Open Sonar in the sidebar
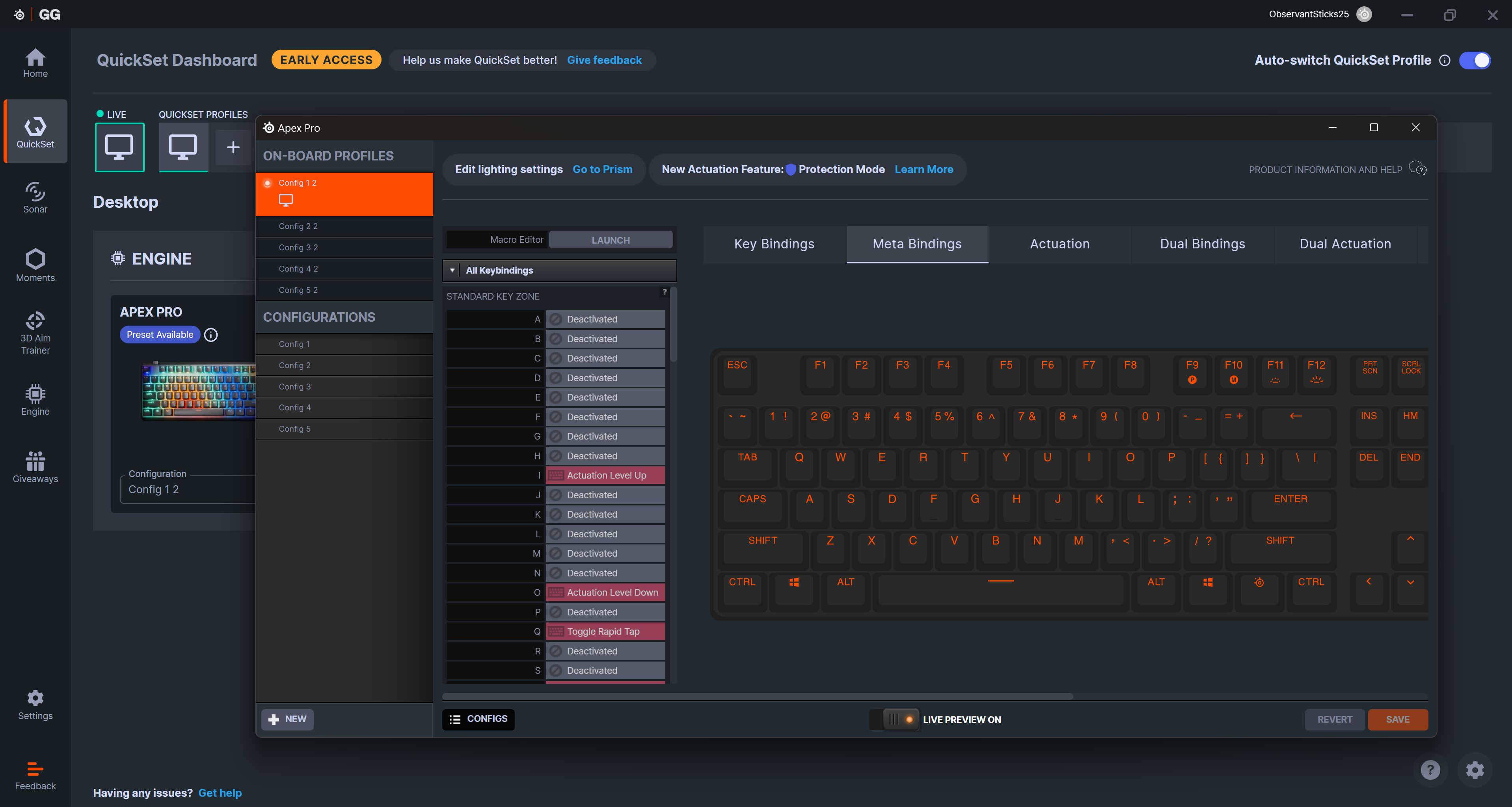This screenshot has height=807, width=1512. click(x=35, y=198)
